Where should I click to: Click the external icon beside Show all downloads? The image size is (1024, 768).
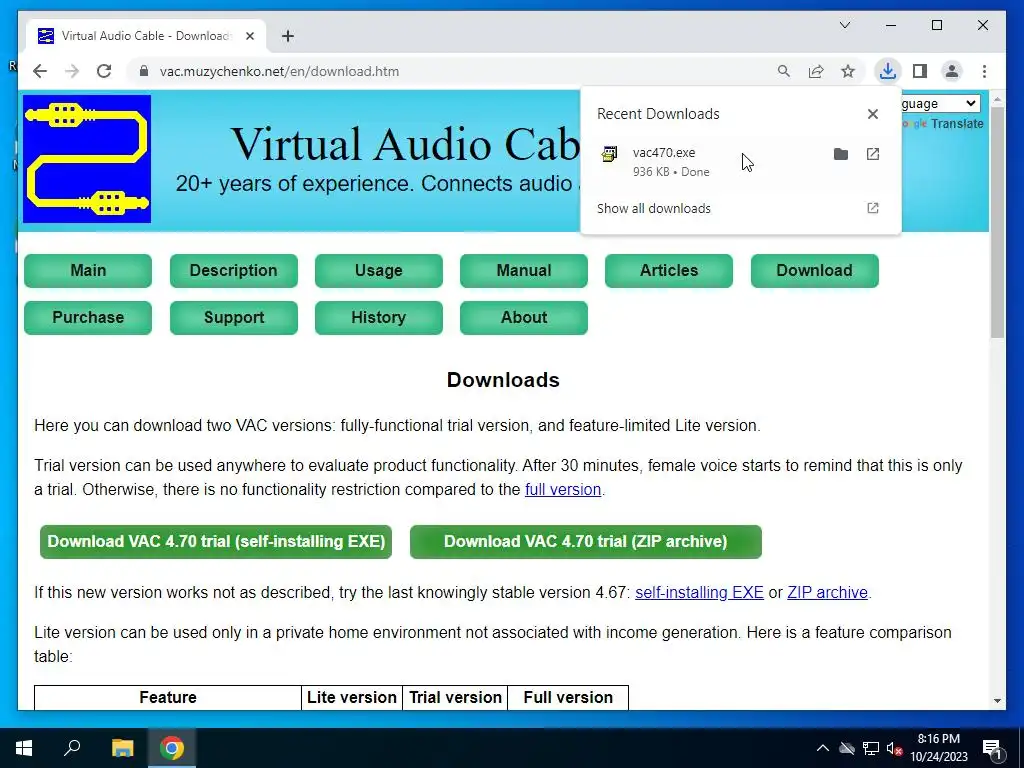[x=872, y=208]
